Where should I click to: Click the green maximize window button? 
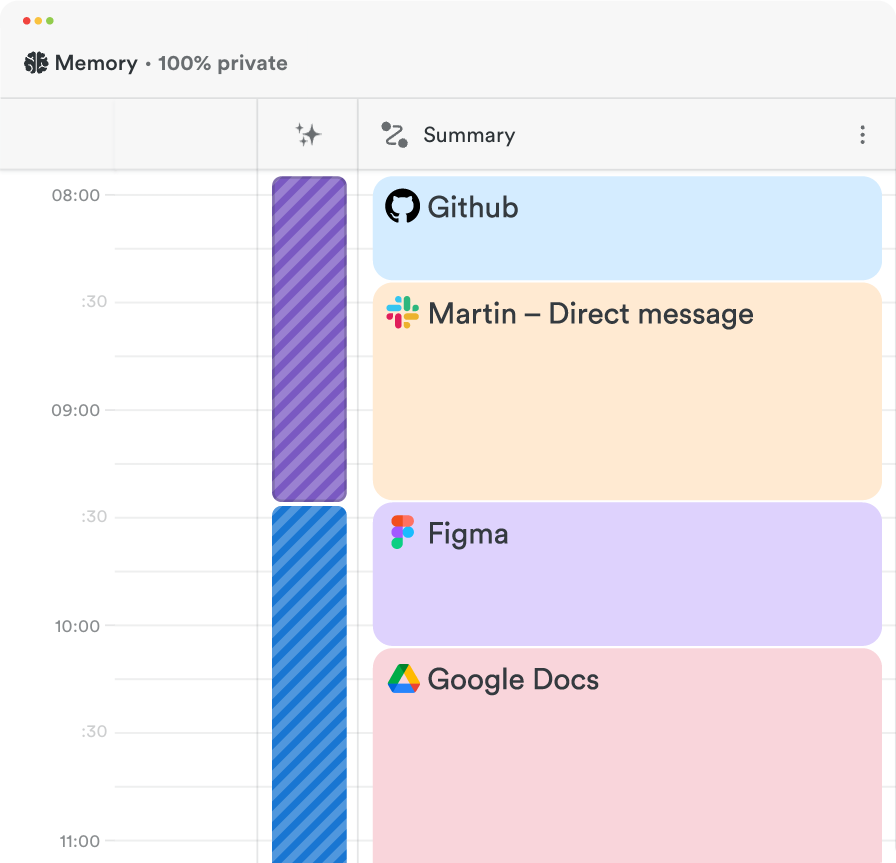click(50, 21)
